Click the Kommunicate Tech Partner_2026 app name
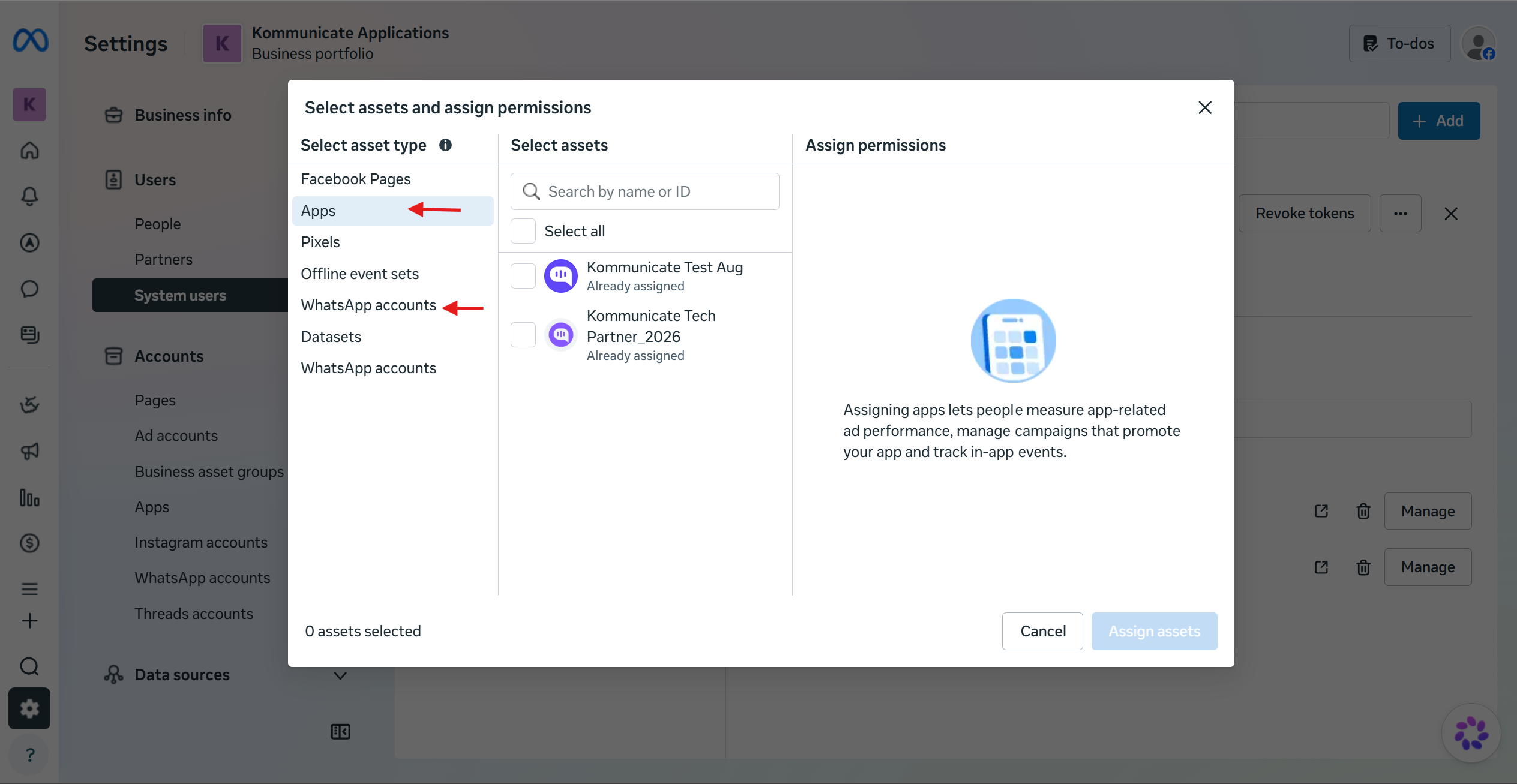 651,326
